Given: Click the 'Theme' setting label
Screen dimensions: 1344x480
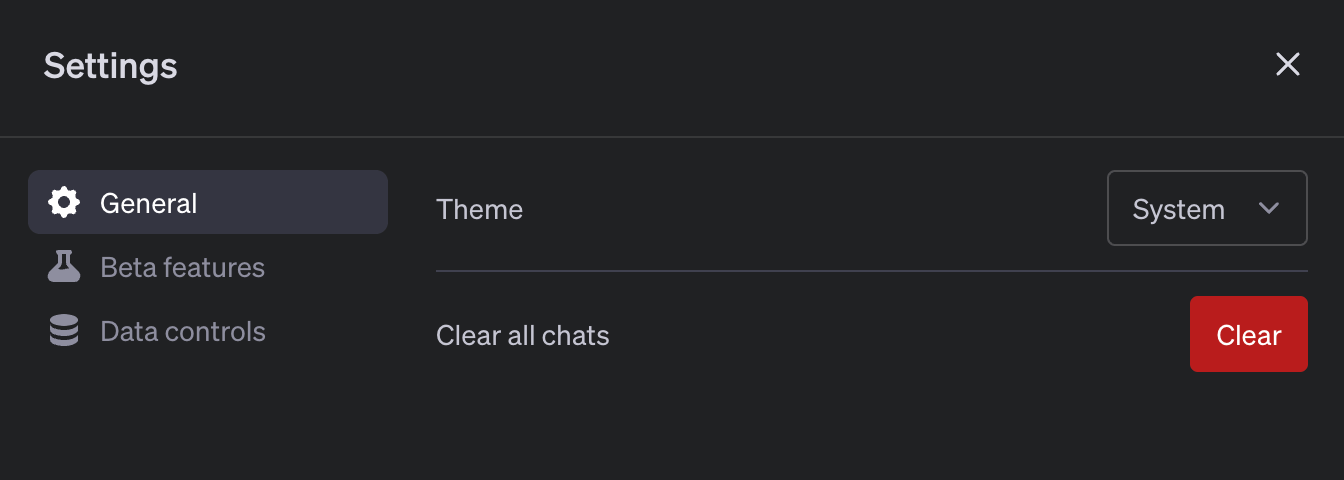Looking at the screenshot, I should [479, 210].
